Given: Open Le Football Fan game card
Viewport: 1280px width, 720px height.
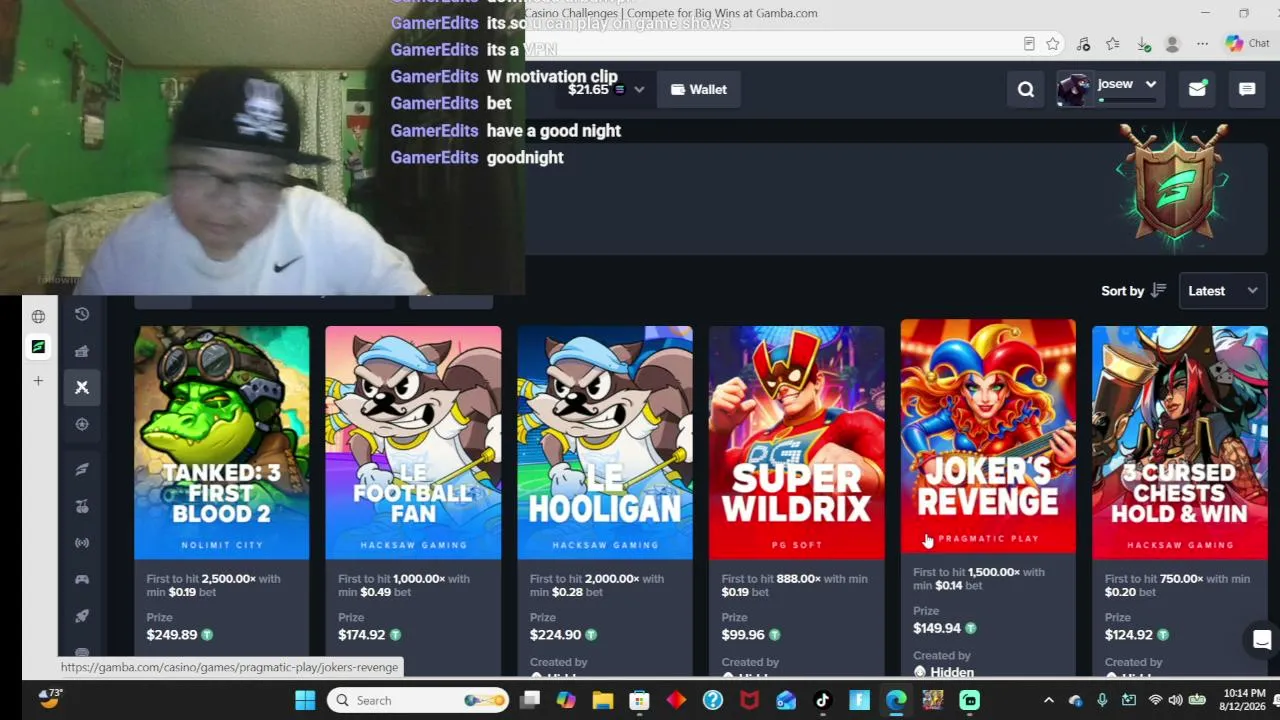Looking at the screenshot, I should coord(413,443).
